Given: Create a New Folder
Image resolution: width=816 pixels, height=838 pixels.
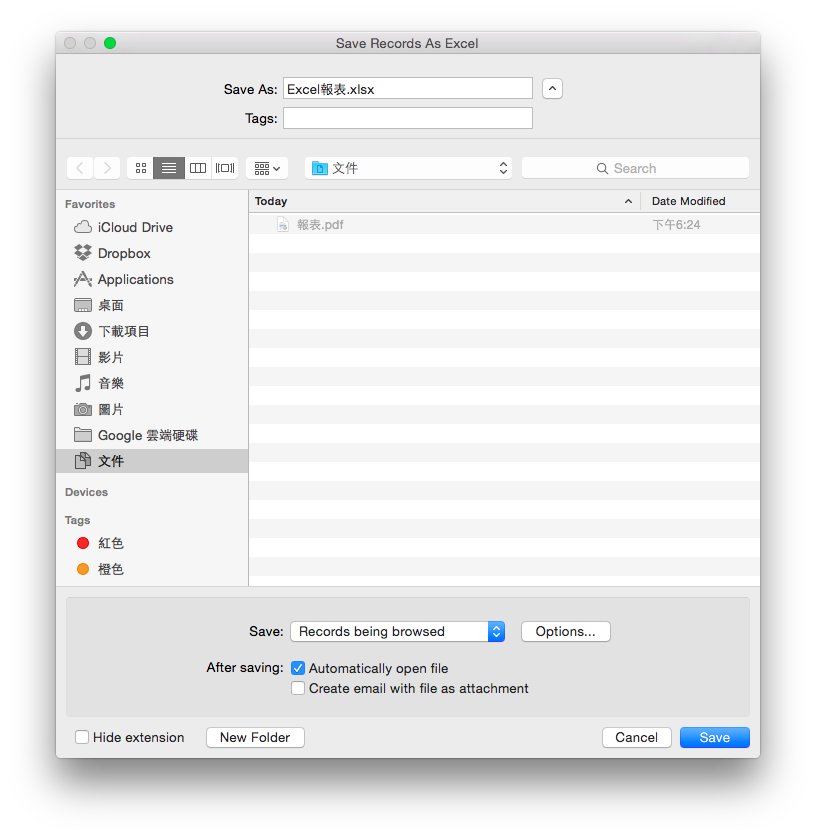Looking at the screenshot, I should point(255,738).
